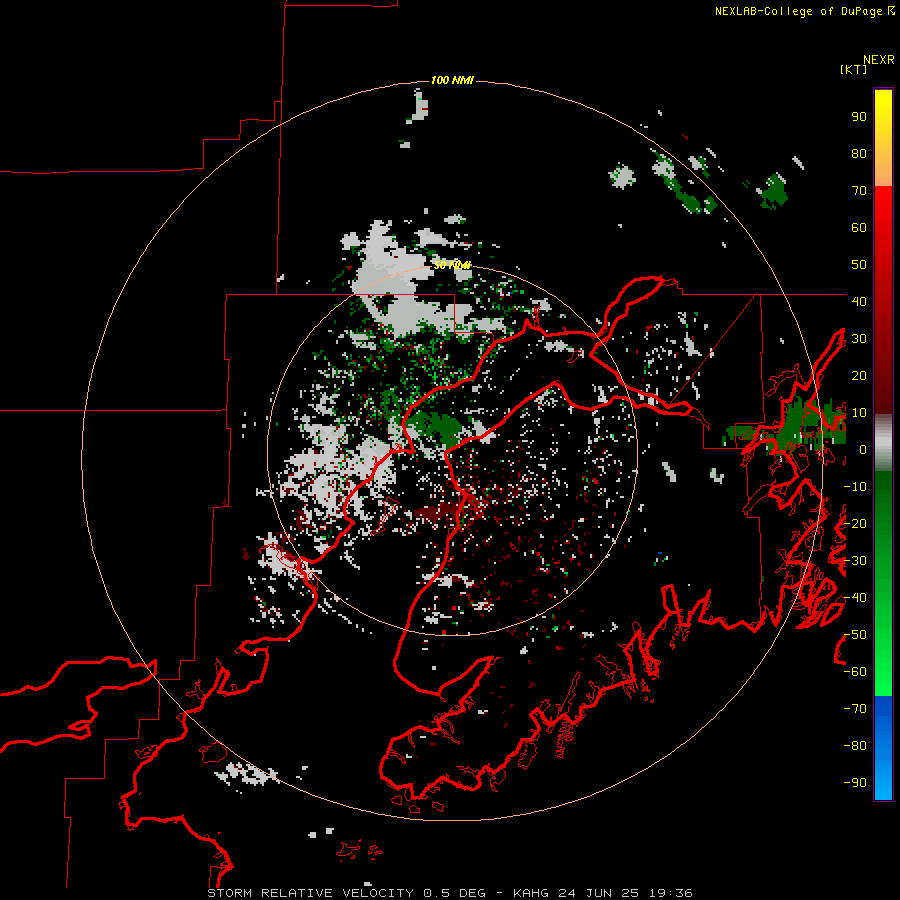
Task: Click the 20 value on the velocity scale
Action: 859,375
